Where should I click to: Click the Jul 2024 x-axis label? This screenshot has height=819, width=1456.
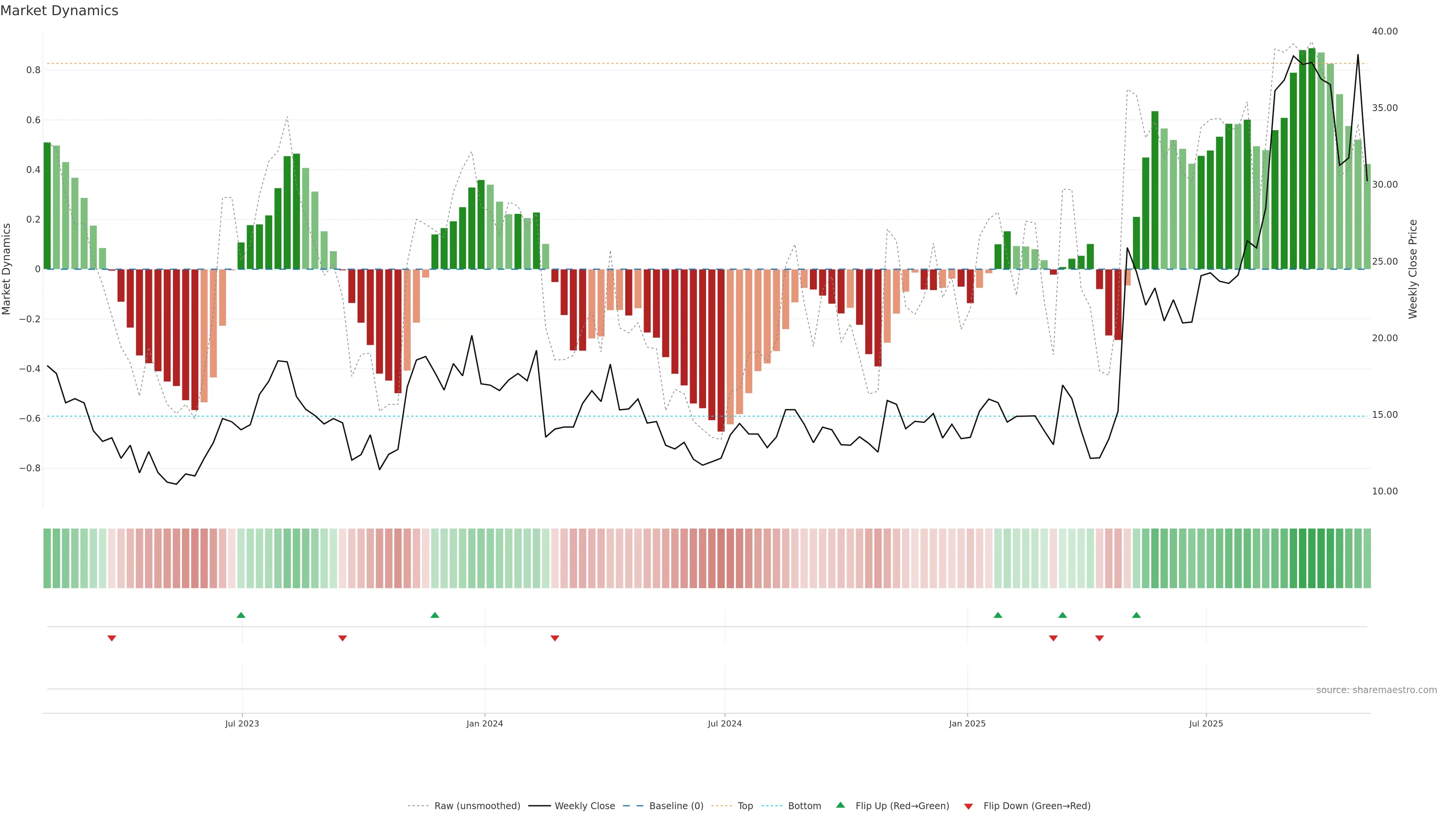(725, 724)
